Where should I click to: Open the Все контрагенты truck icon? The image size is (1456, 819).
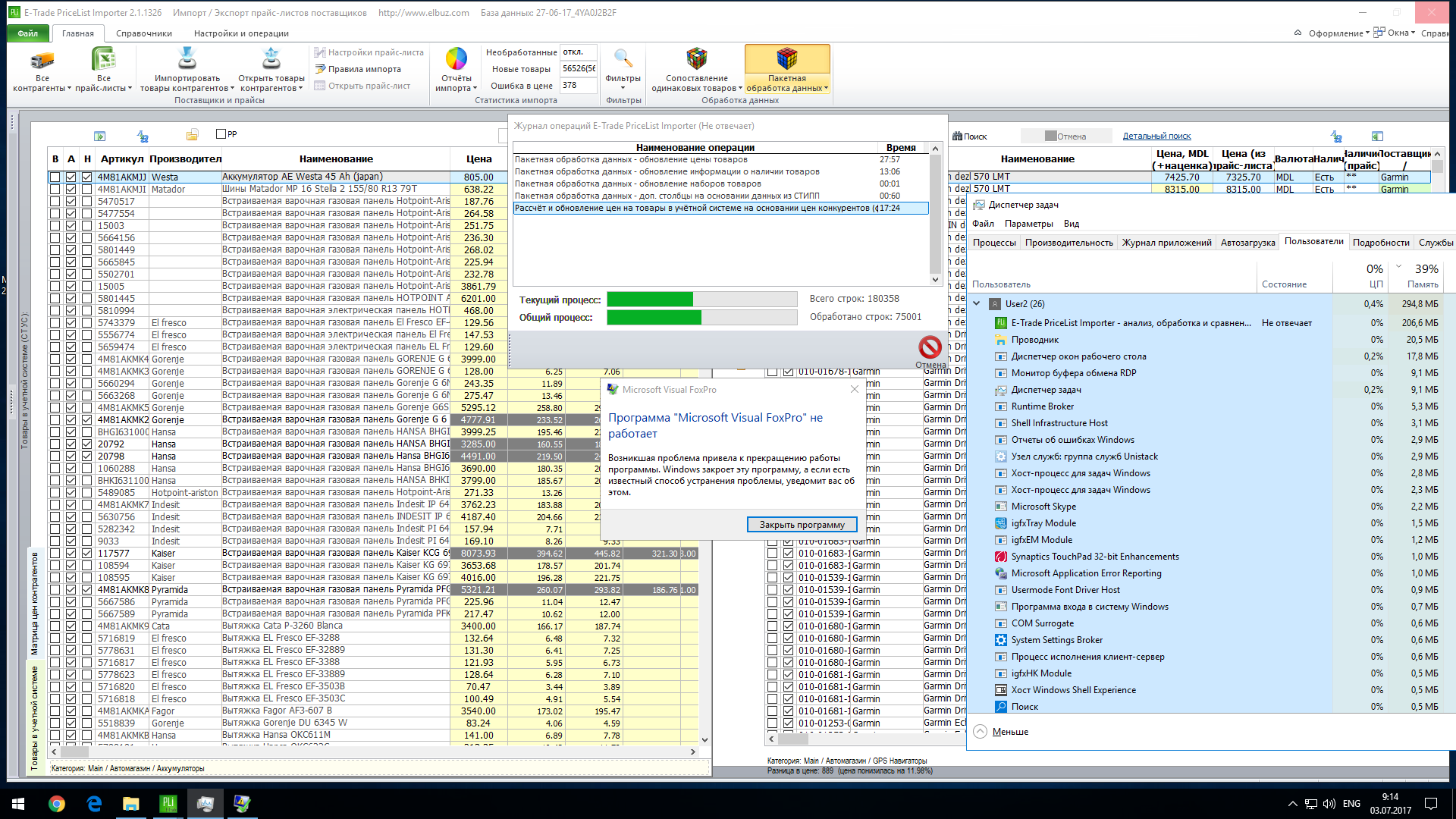click(42, 59)
